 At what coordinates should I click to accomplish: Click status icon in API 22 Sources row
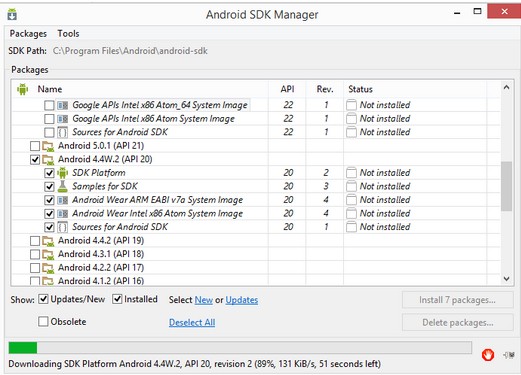click(351, 132)
